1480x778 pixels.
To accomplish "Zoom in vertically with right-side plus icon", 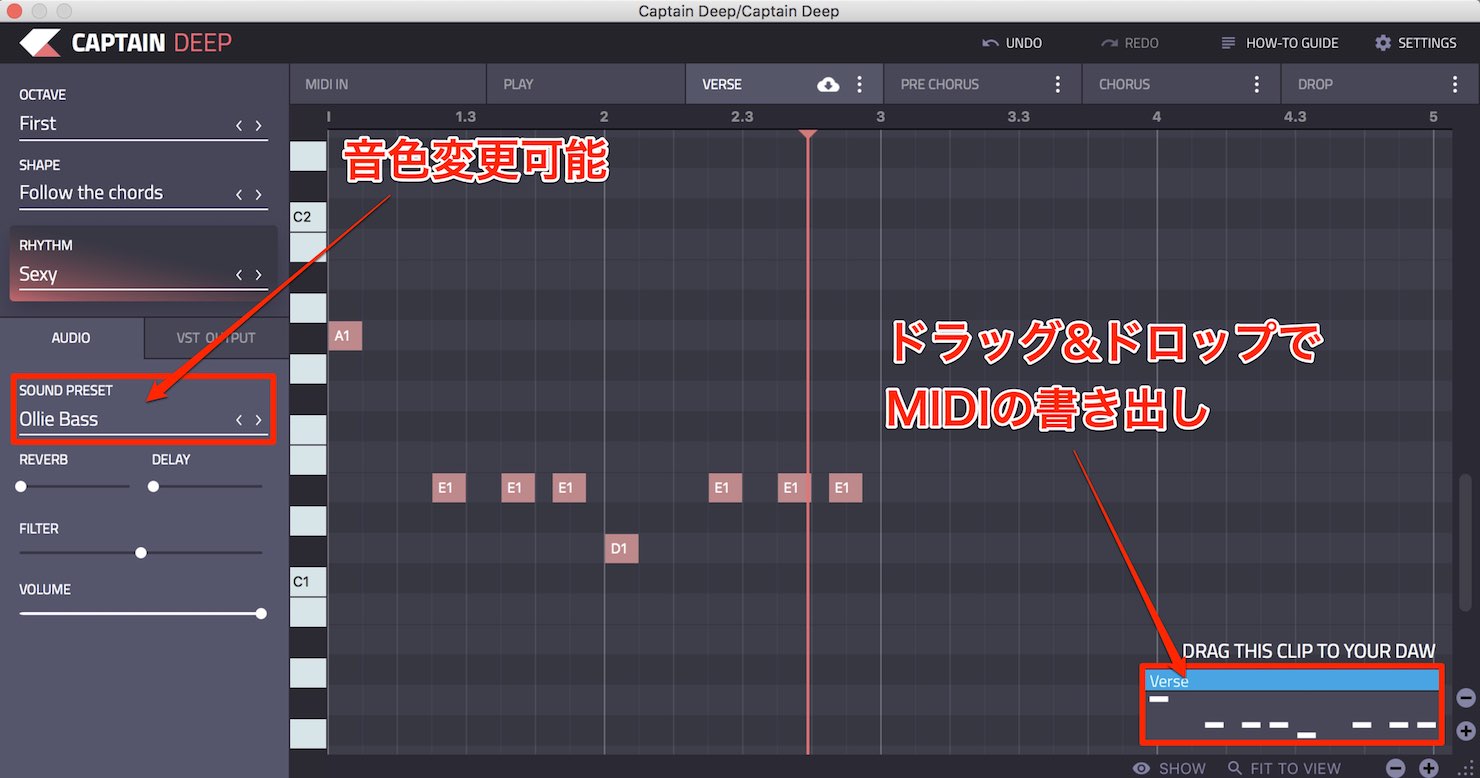I will [1466, 730].
